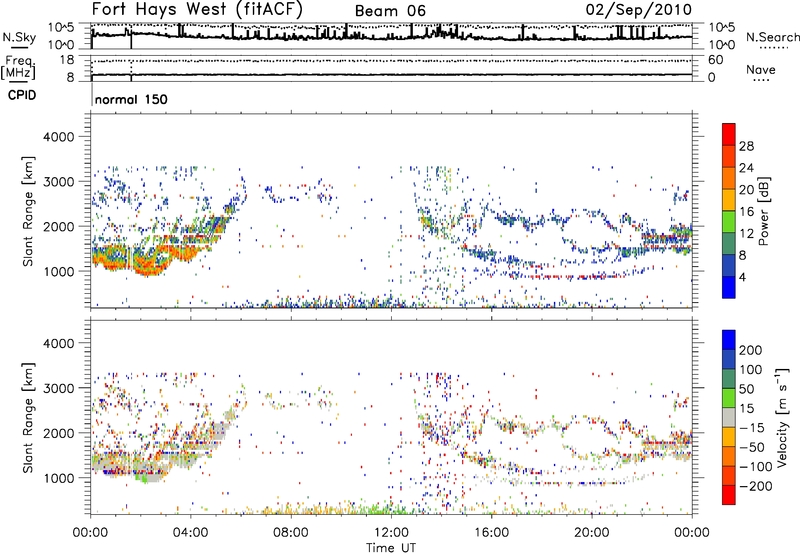Screen dimensions: 800x554
Task: Select the "Freq. [MHz]" axis label
Action: click(x=18, y=68)
